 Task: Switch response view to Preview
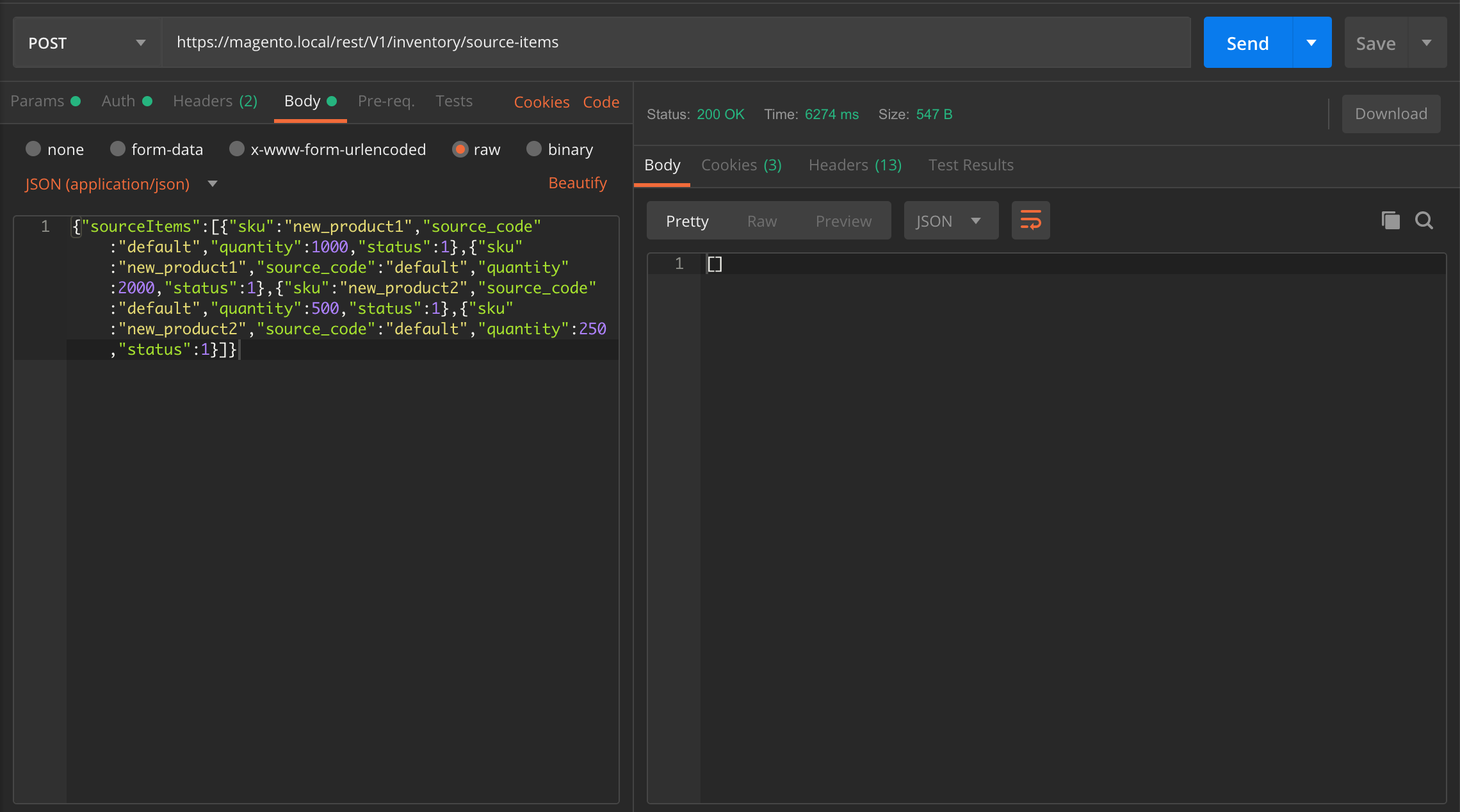pyautogui.click(x=843, y=221)
